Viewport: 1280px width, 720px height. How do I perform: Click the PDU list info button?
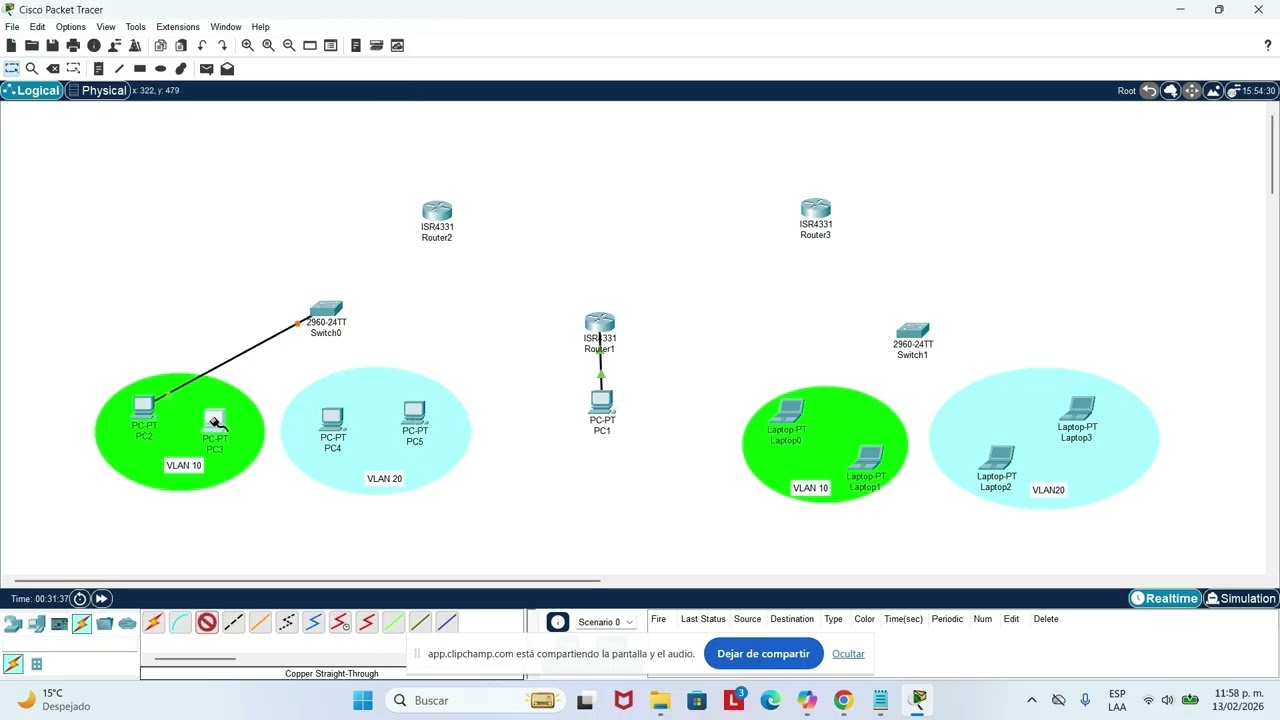click(558, 622)
